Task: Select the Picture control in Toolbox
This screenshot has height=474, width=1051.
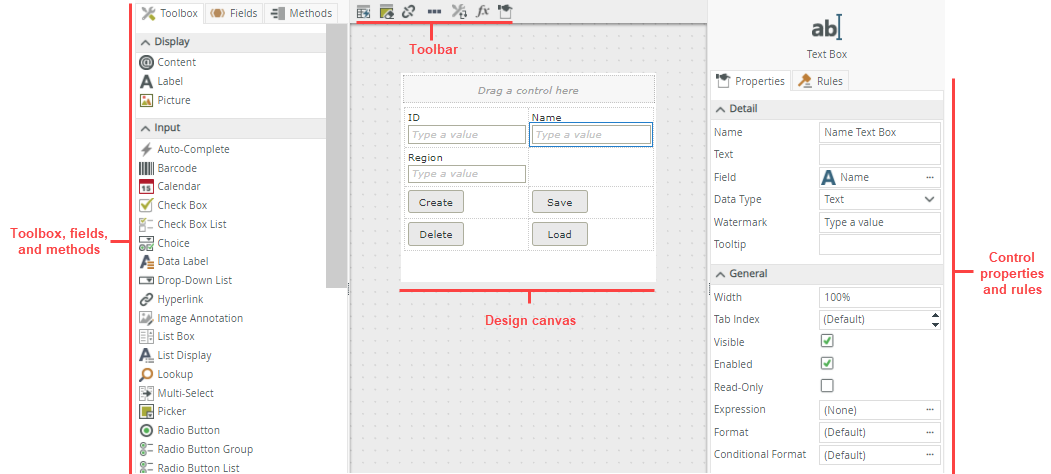Action: pos(165,100)
